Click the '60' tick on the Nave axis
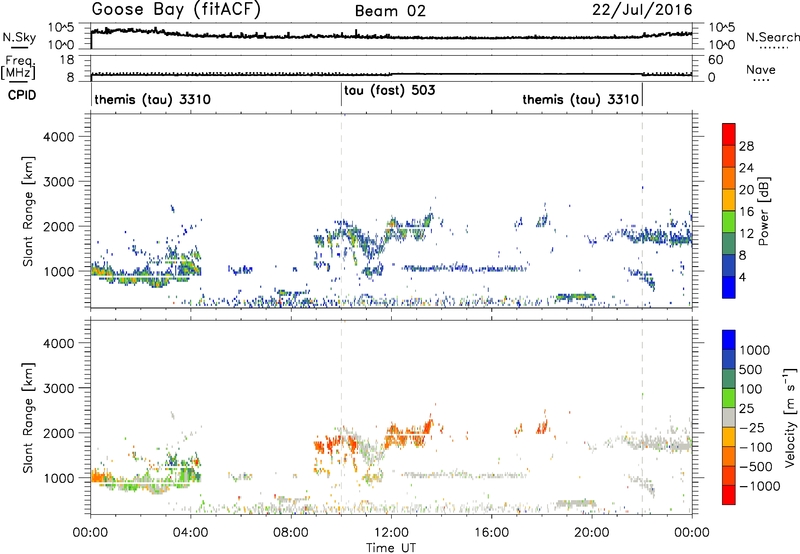The image size is (800, 554). point(716,60)
